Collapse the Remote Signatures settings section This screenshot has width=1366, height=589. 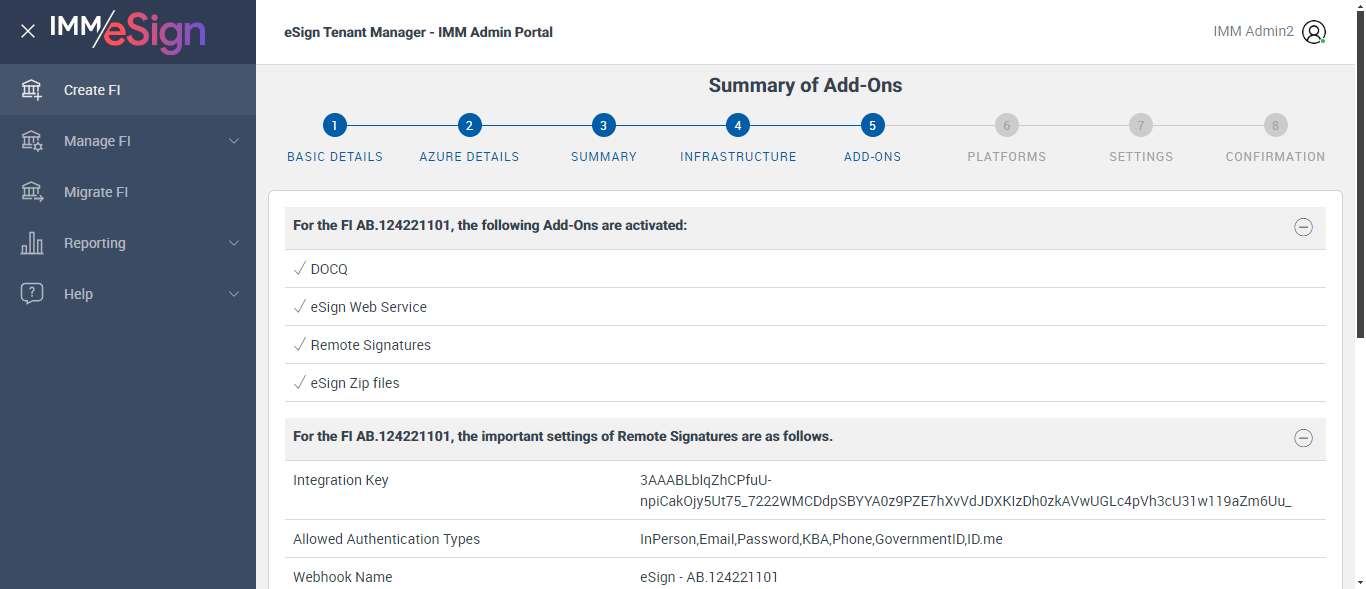(1303, 438)
